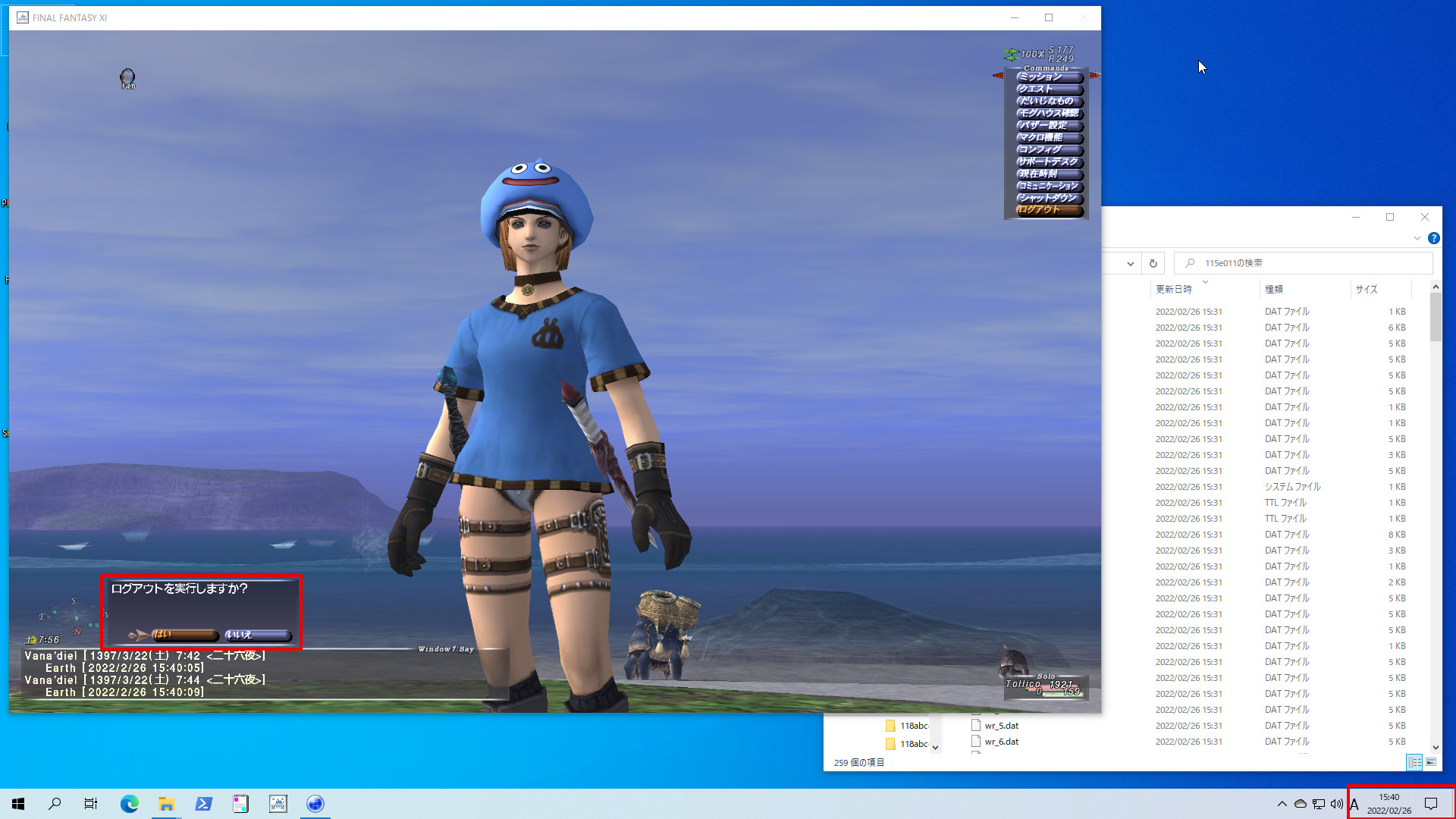
Task: Open the notepad app taskbar icon
Action: (241, 804)
